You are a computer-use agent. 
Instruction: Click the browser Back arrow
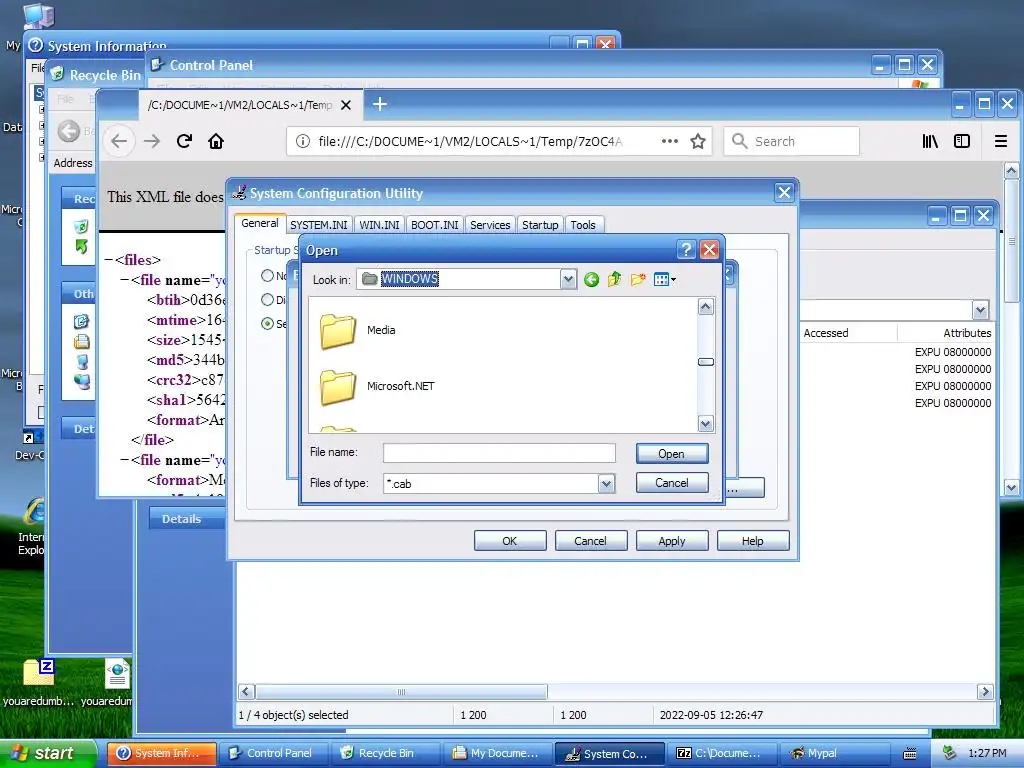tap(119, 141)
